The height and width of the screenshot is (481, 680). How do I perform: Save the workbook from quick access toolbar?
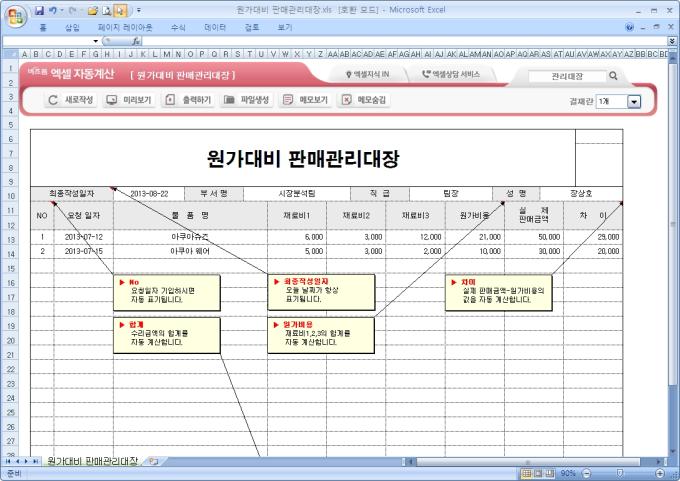tap(39, 10)
